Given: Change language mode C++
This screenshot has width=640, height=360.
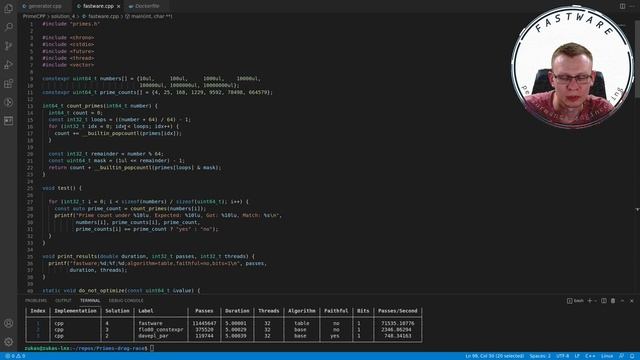Looking at the screenshot, I should click(590, 356).
